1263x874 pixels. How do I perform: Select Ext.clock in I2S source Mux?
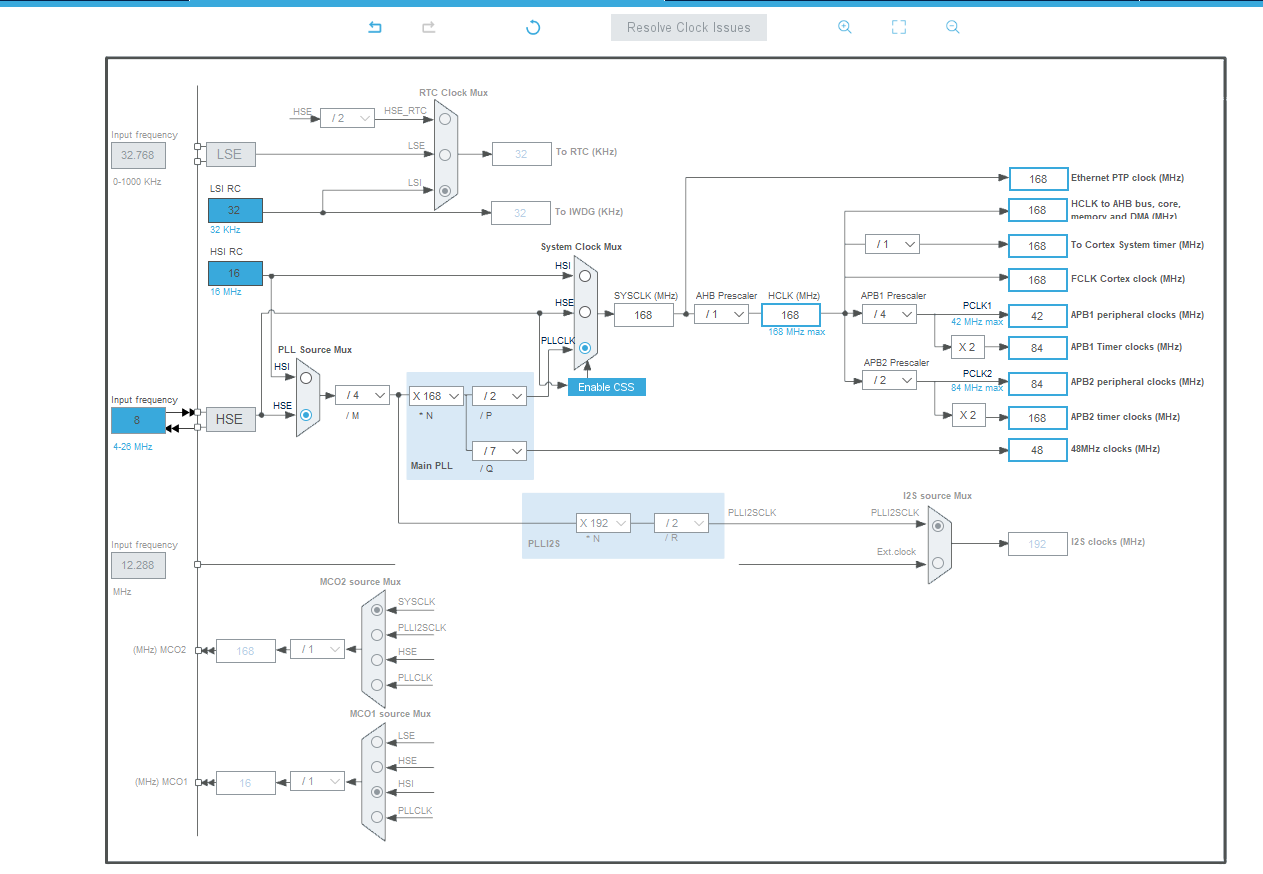pos(937,563)
